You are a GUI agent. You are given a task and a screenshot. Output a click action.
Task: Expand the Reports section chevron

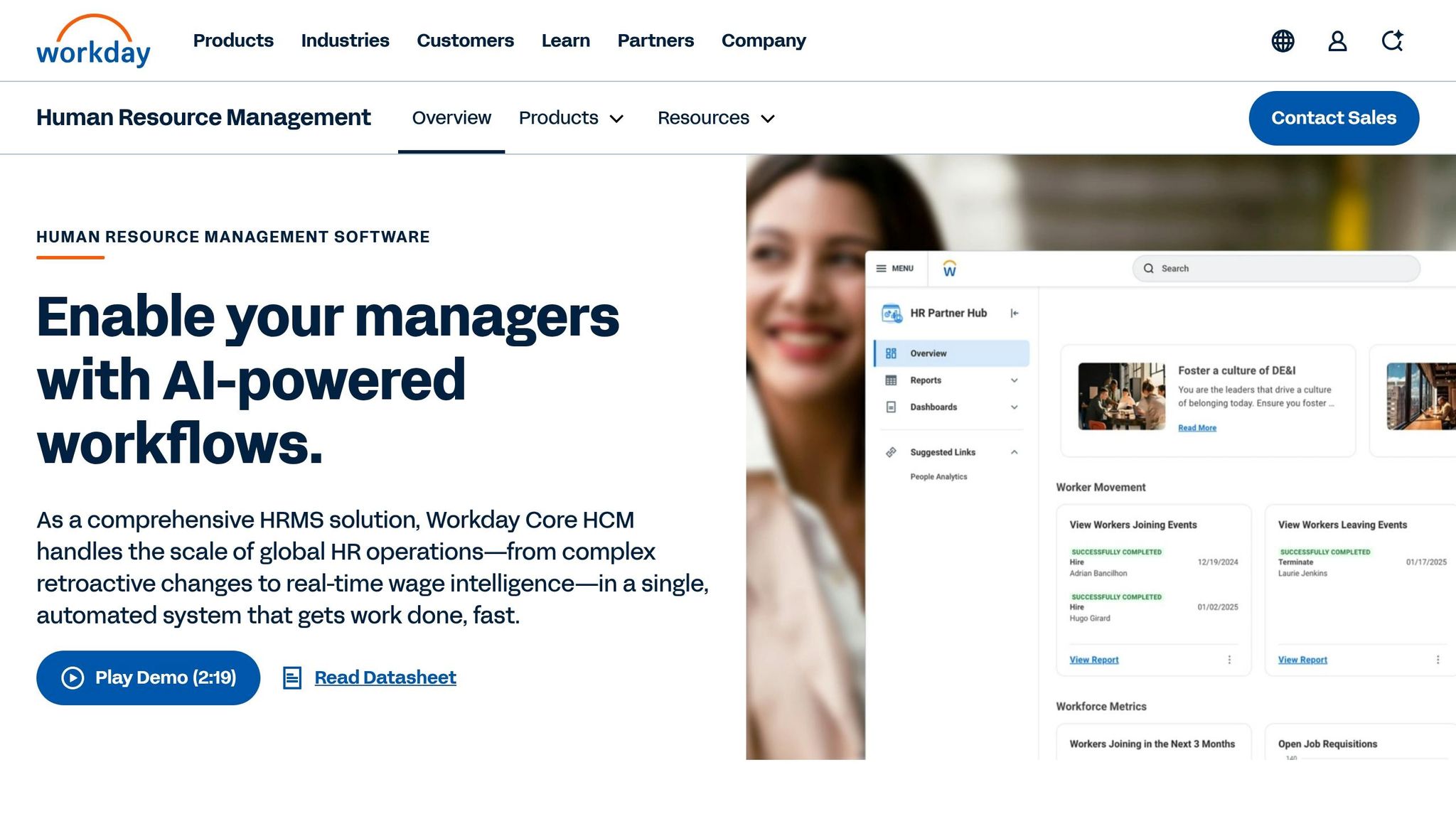(x=1015, y=380)
